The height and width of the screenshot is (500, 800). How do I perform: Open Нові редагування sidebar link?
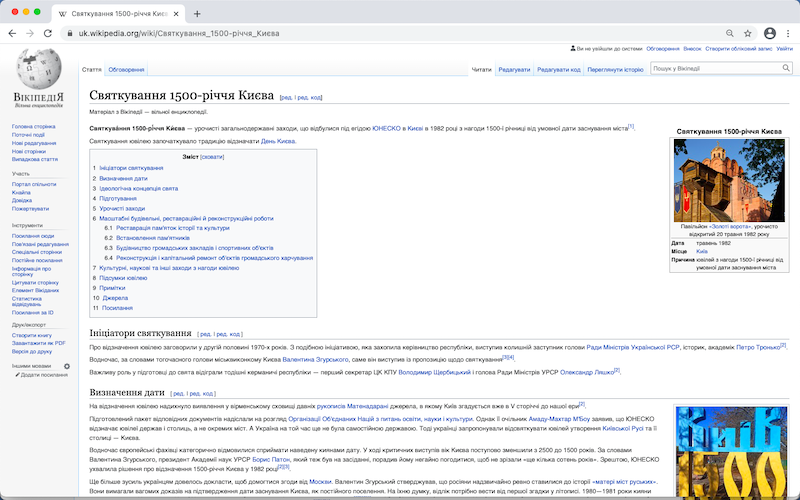34,143
